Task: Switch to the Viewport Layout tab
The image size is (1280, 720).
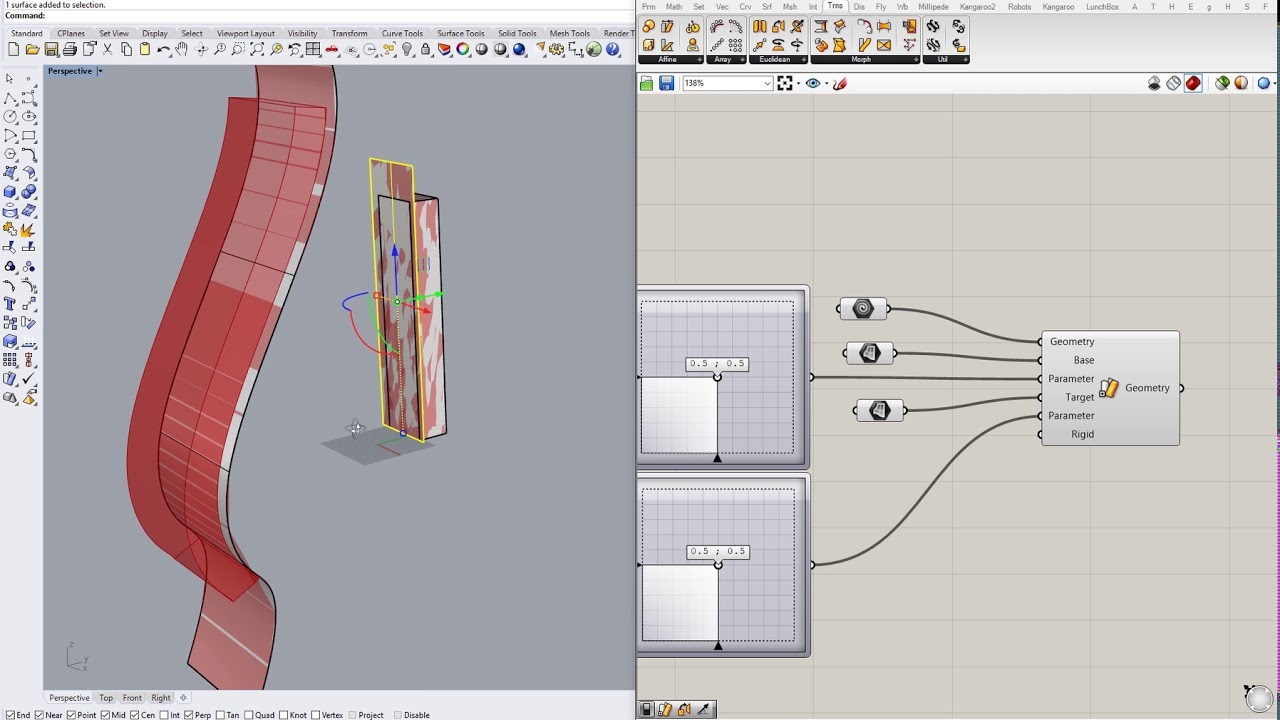Action: 246,33
